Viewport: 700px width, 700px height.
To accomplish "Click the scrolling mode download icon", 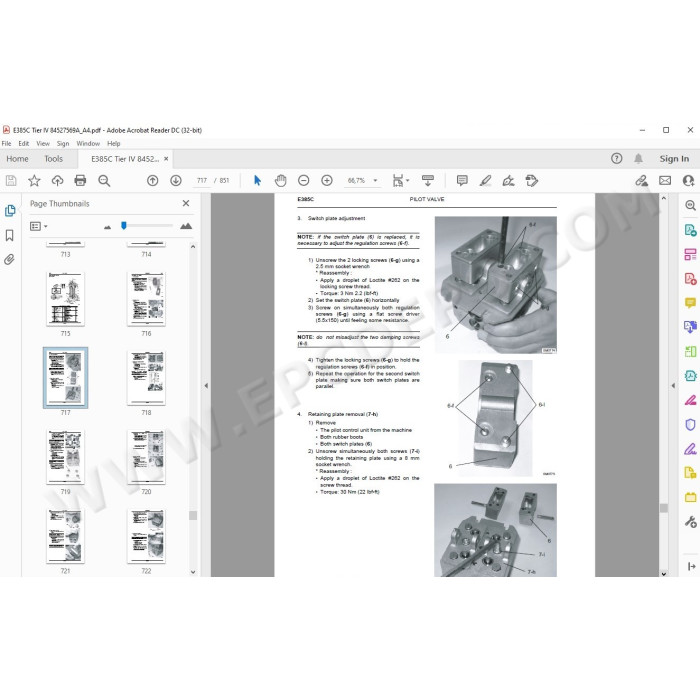I will (428, 181).
